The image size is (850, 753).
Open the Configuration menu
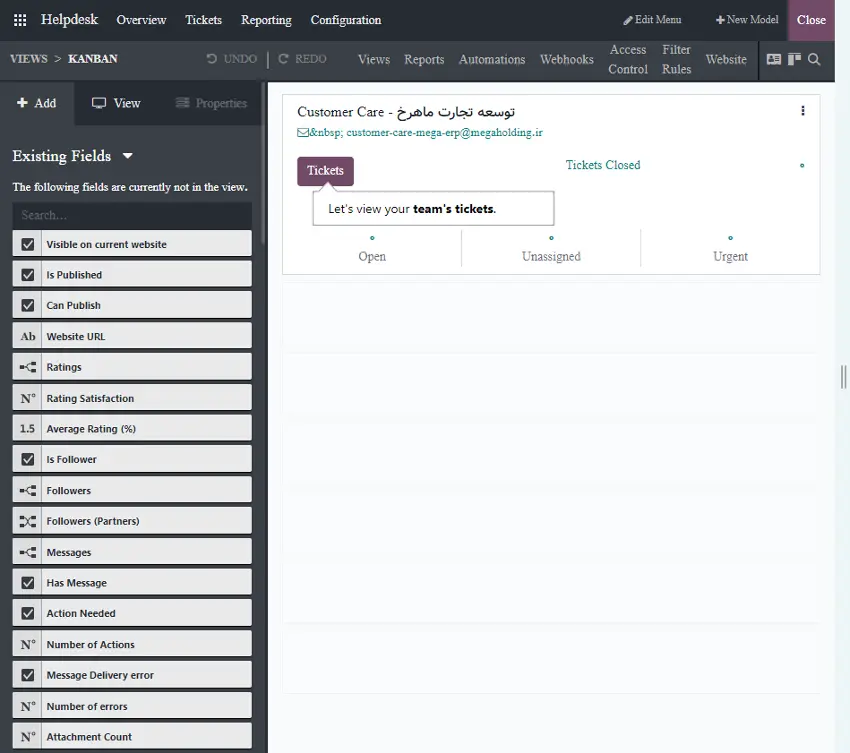coord(345,20)
